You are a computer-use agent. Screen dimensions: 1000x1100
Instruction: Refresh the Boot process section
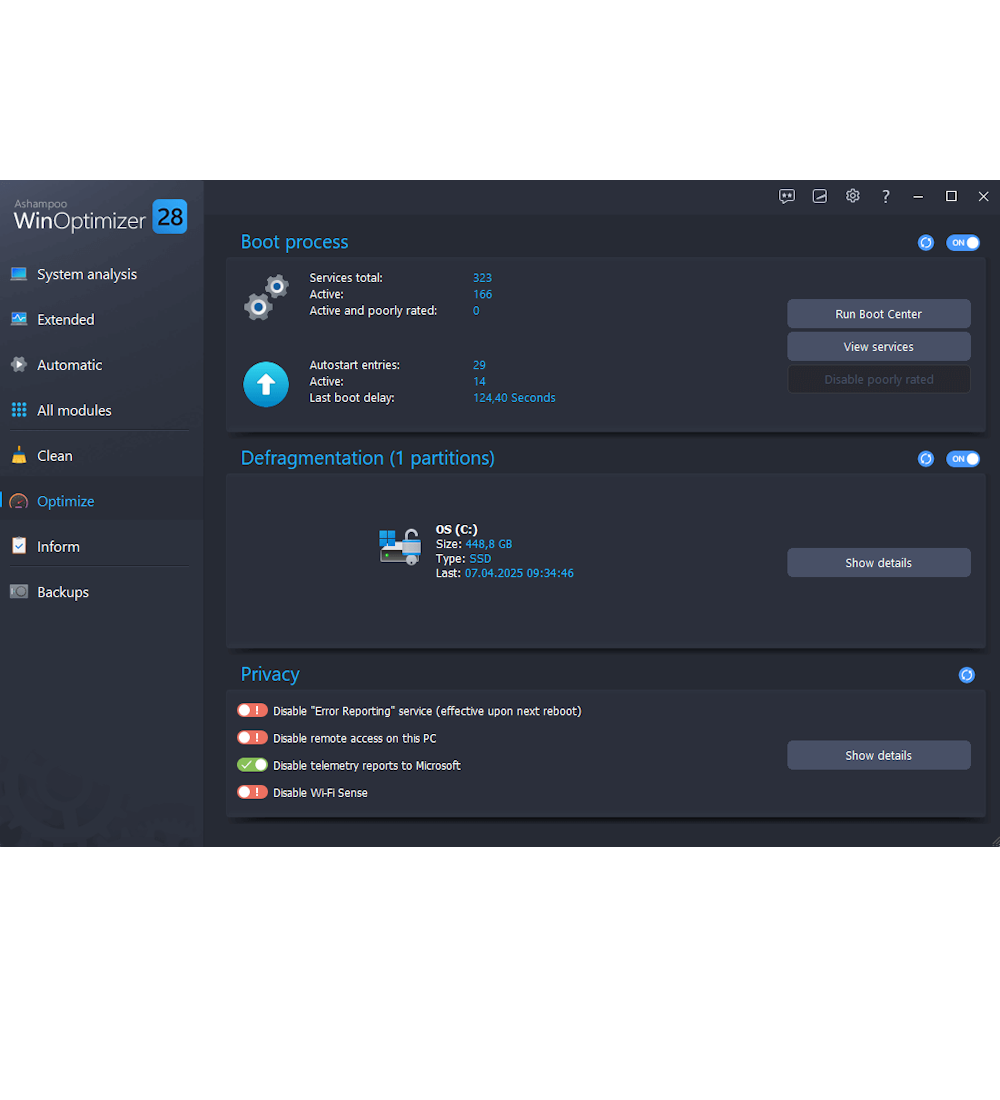coord(926,243)
